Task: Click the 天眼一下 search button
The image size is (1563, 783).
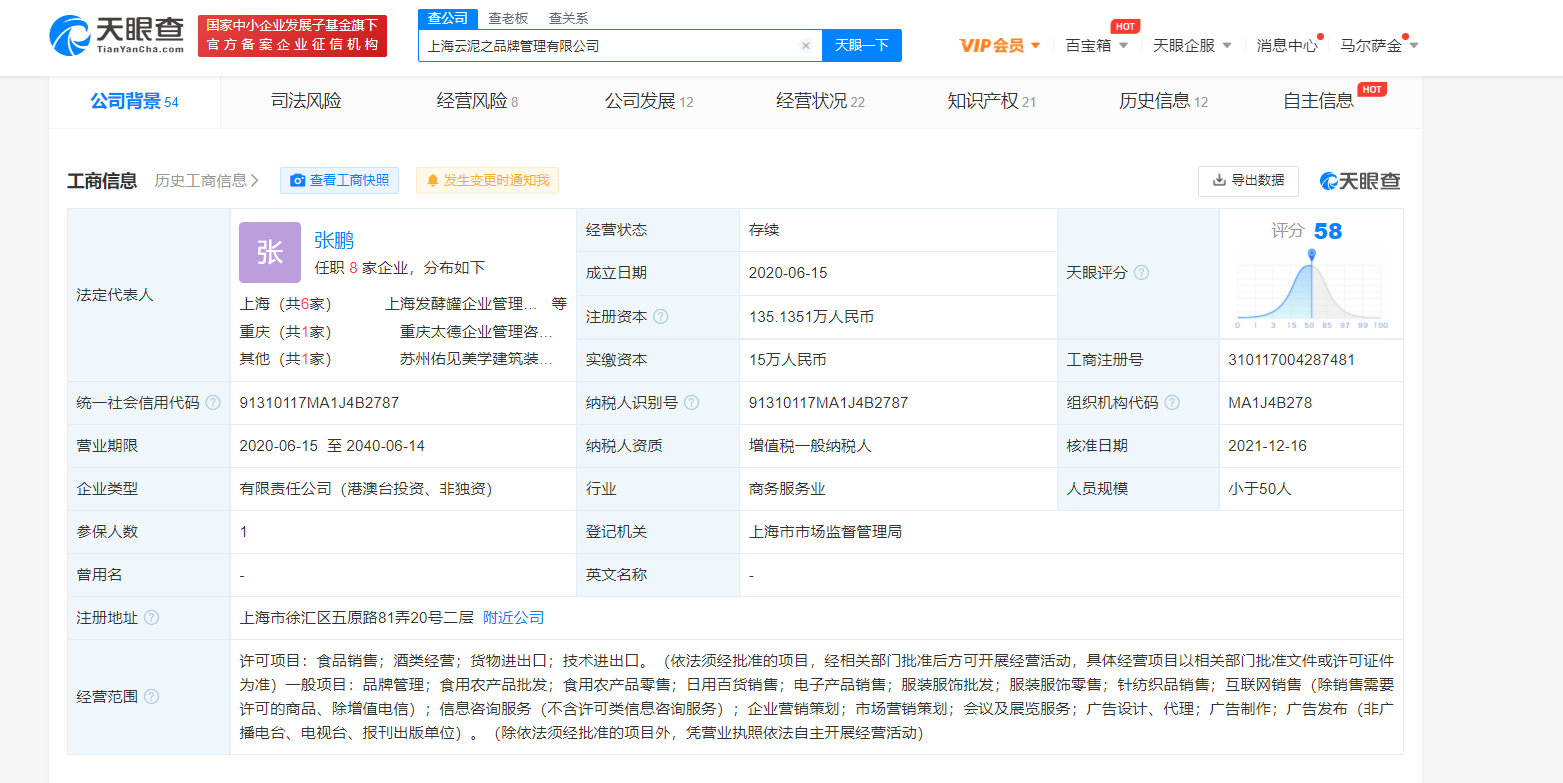Action: 862,45
